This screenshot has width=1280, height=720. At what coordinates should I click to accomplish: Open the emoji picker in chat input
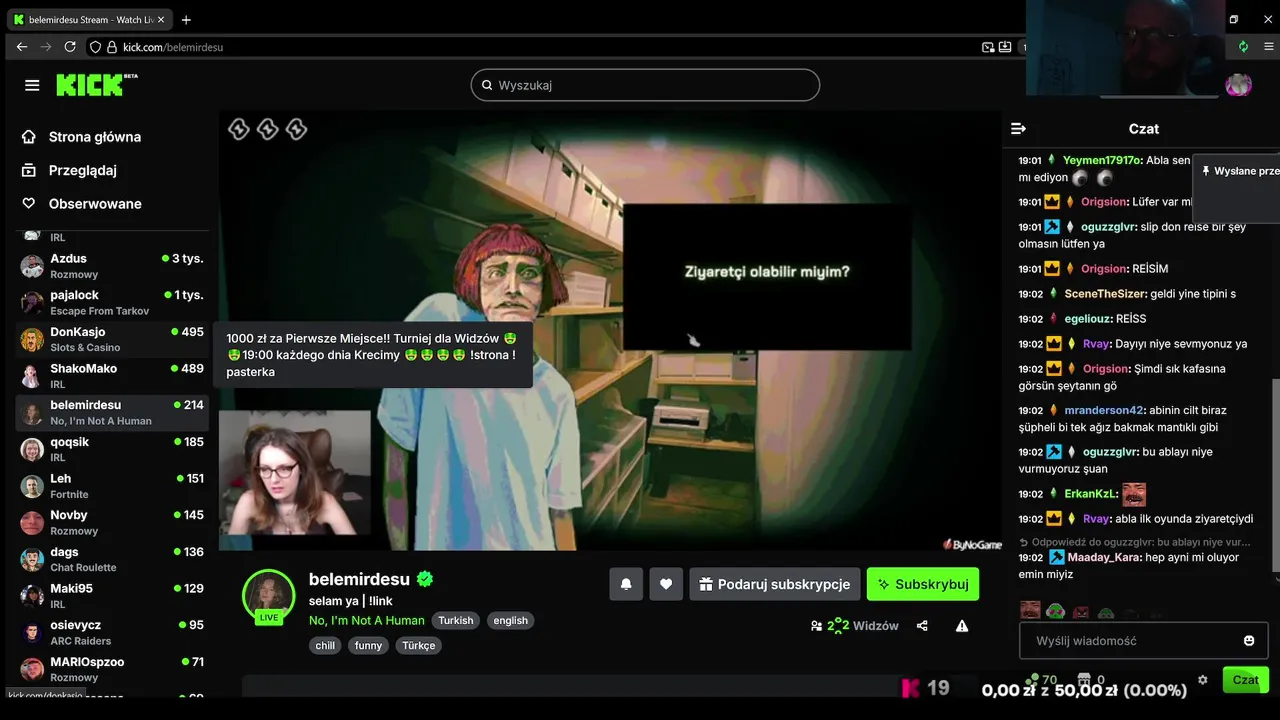pos(1249,640)
